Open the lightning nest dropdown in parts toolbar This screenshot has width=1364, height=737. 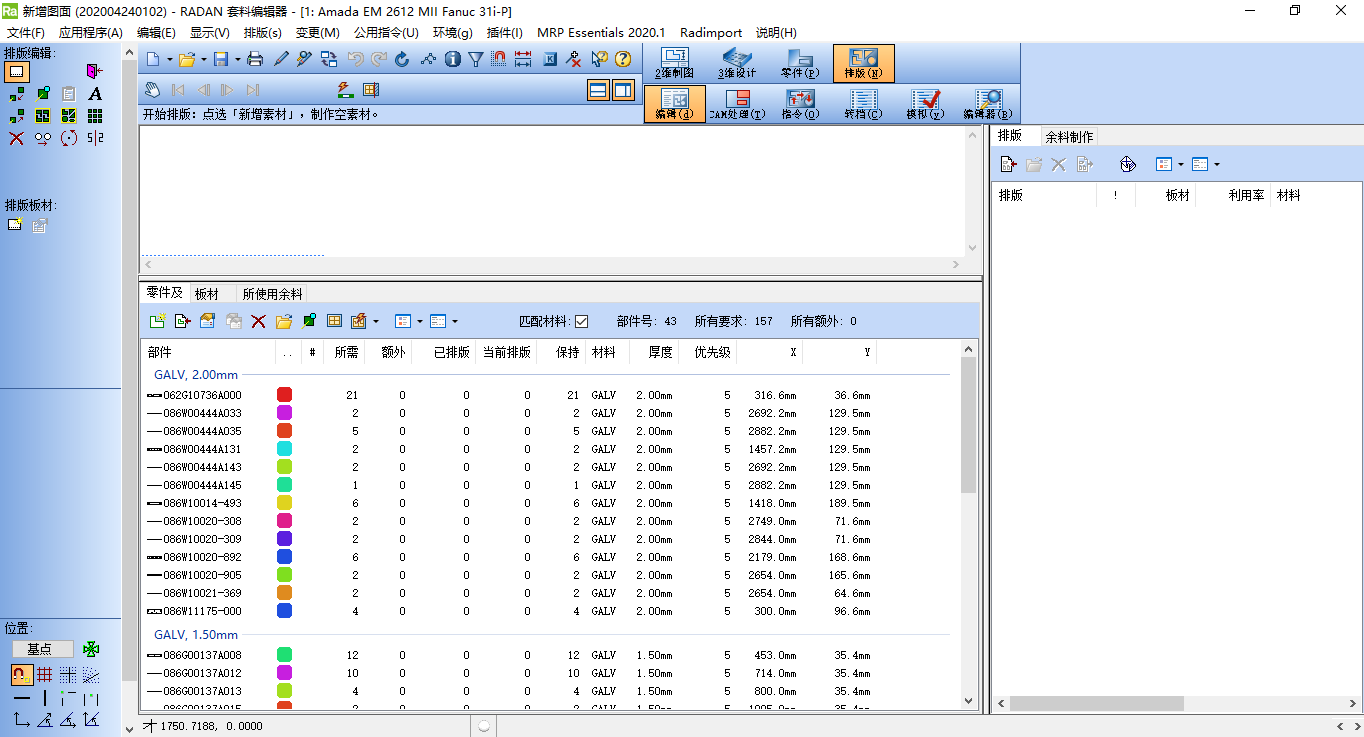point(376,322)
